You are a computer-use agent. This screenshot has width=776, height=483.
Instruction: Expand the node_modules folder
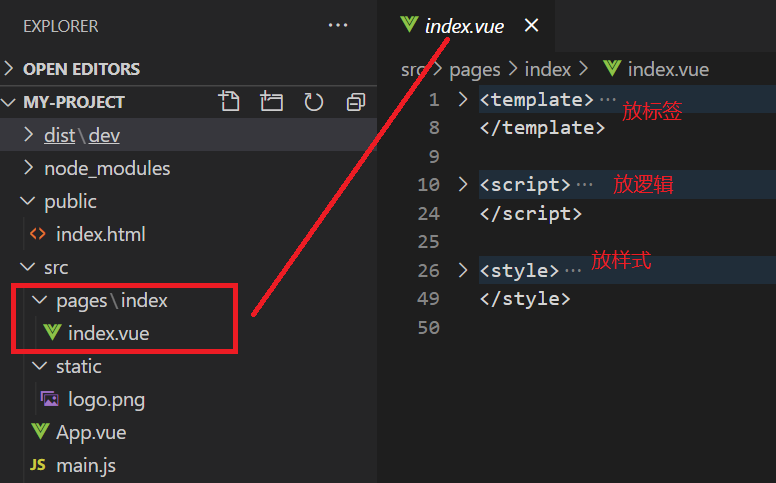(x=29, y=168)
